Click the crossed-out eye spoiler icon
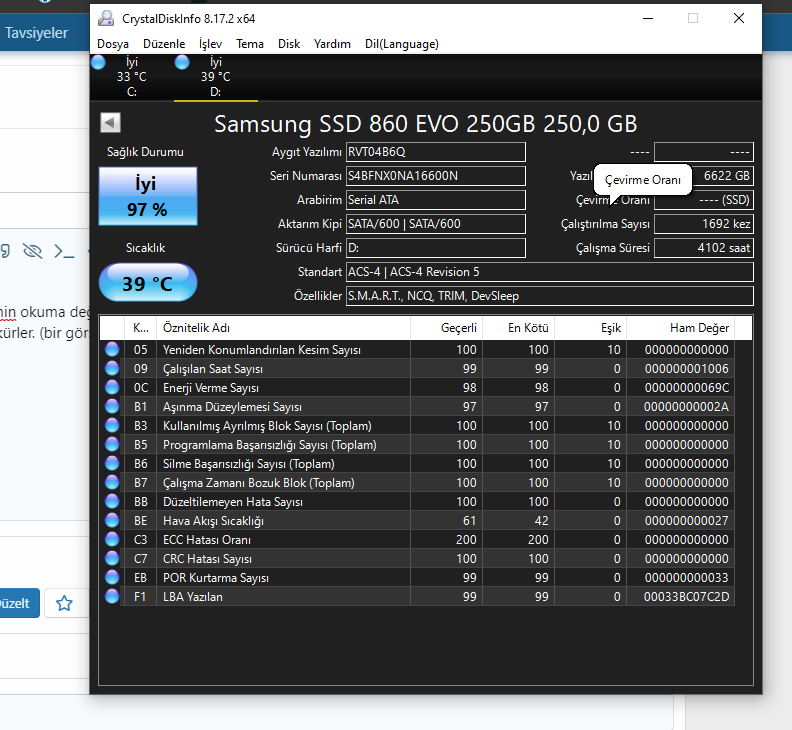 click(x=32, y=250)
